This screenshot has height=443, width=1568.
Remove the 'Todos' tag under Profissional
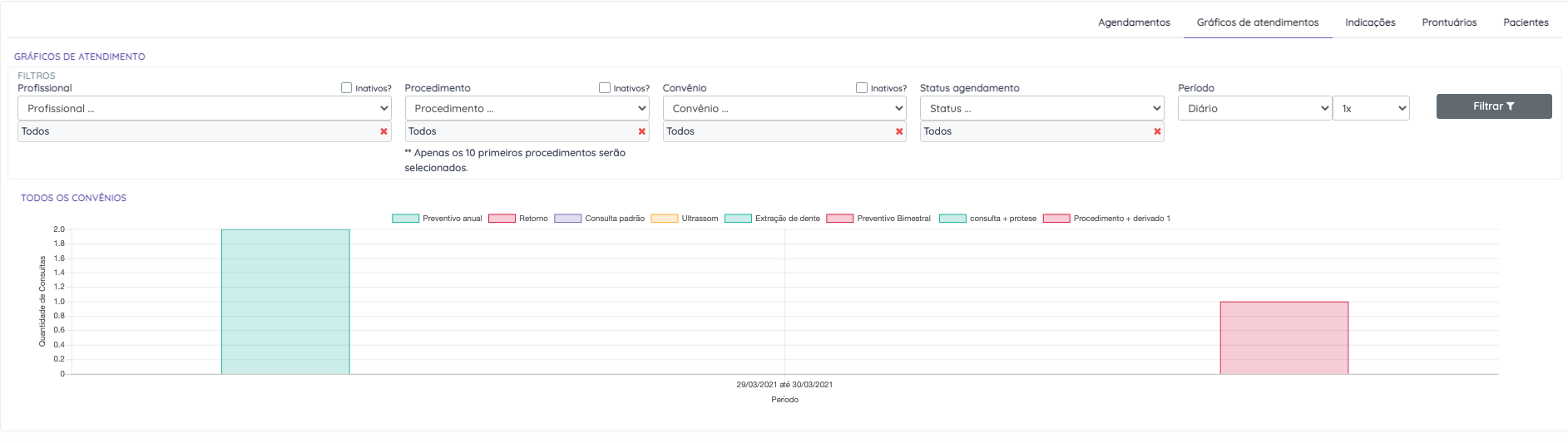(383, 131)
